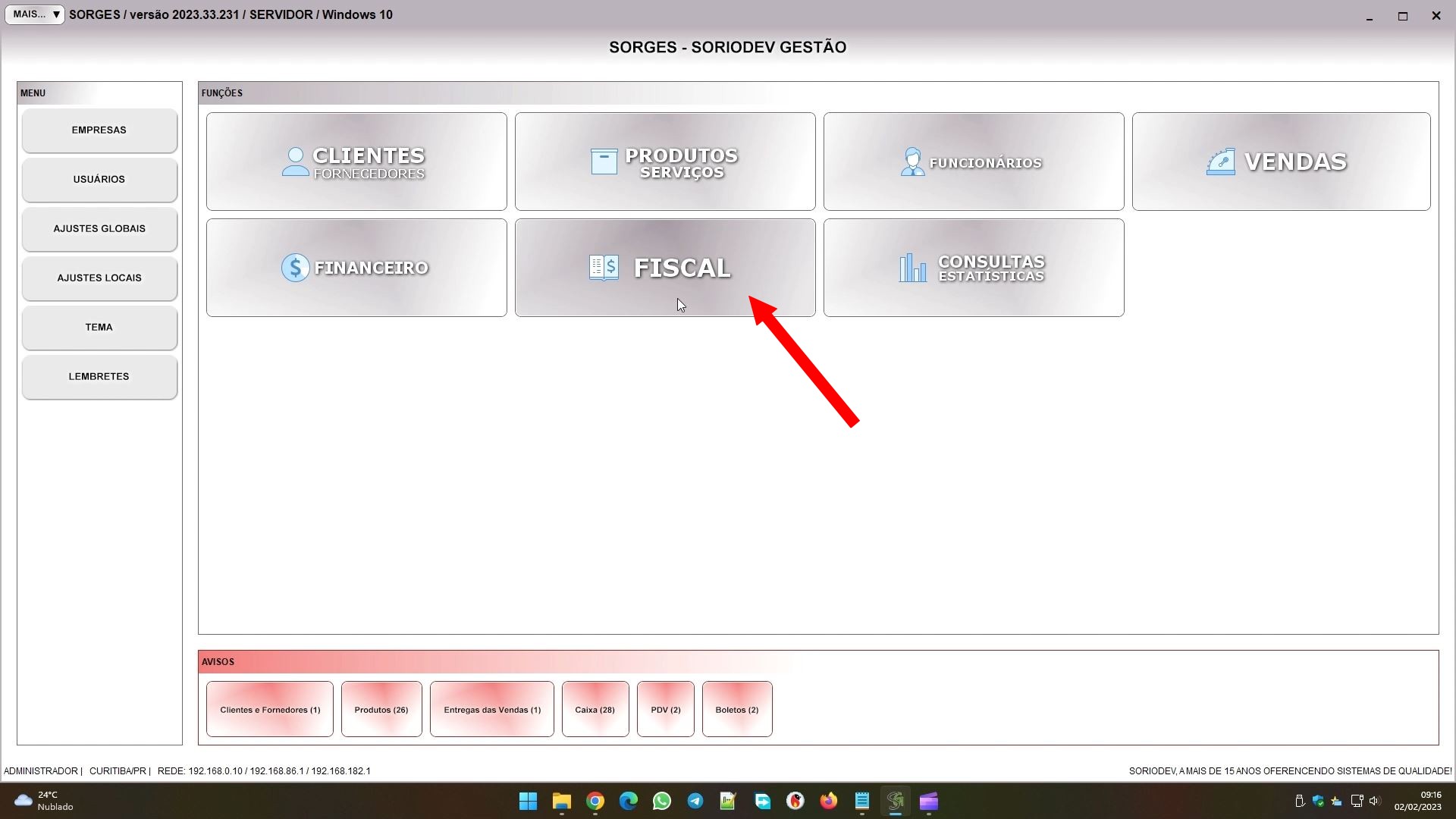Open the Produtos Serviços module
The image size is (1456, 819).
pyautogui.click(x=665, y=162)
